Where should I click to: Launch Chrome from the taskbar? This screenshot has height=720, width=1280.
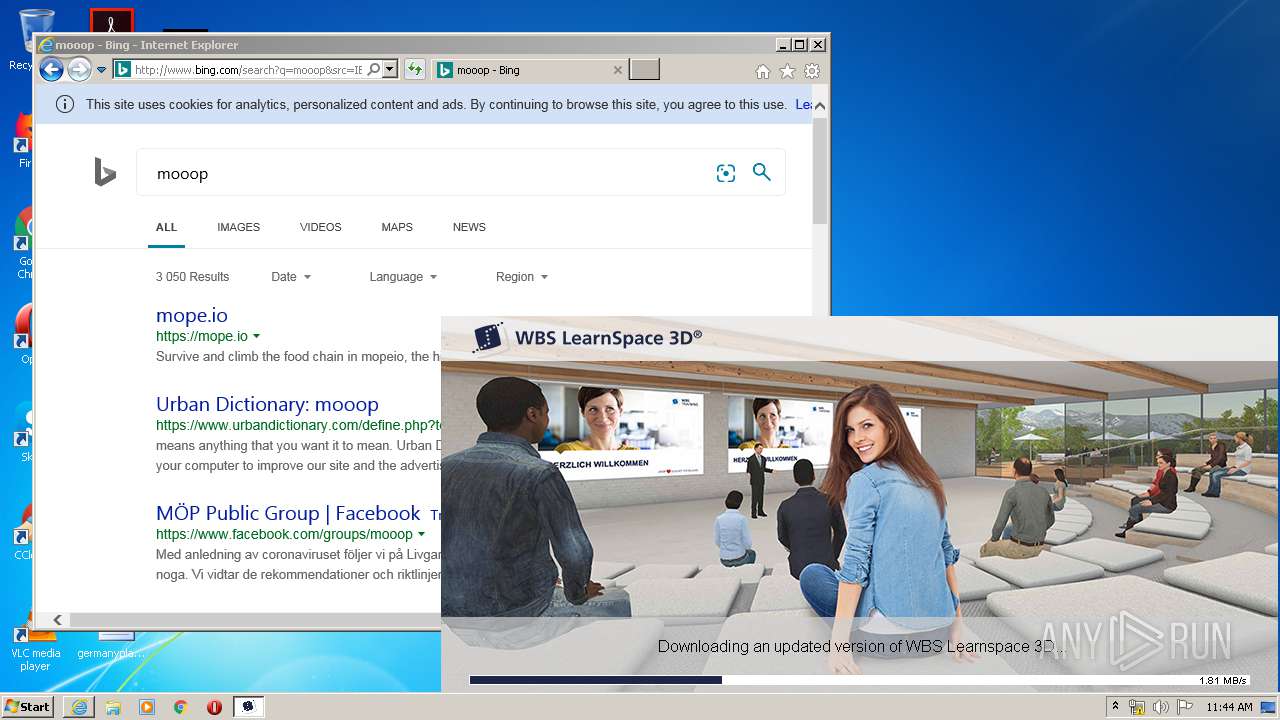tap(181, 707)
